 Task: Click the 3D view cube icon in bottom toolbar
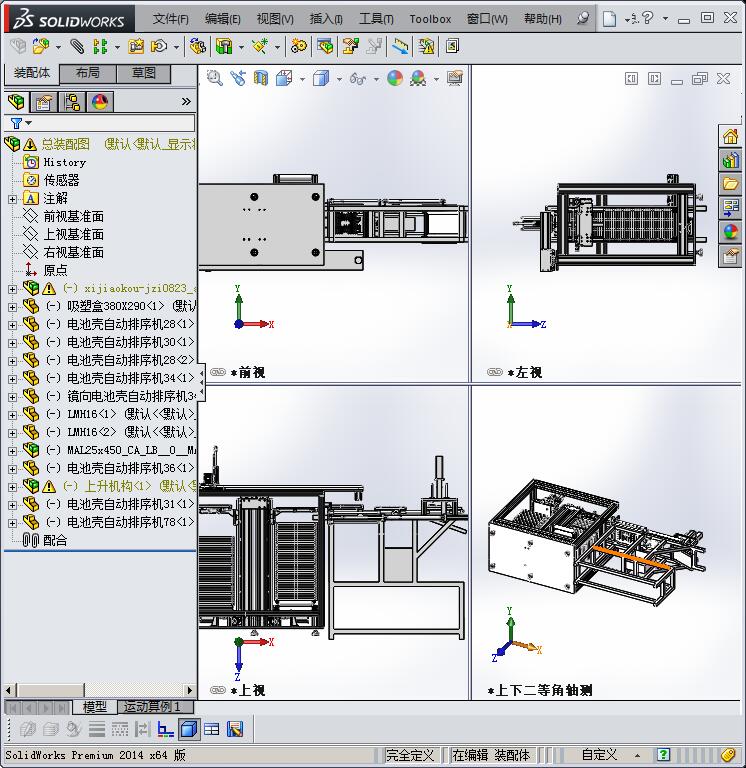(x=189, y=730)
